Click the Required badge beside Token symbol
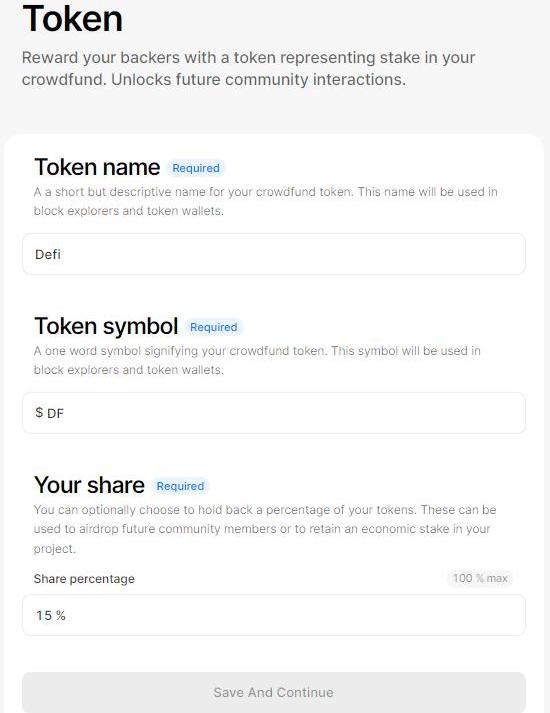Screen dimensions: 550x713 pos(214,327)
